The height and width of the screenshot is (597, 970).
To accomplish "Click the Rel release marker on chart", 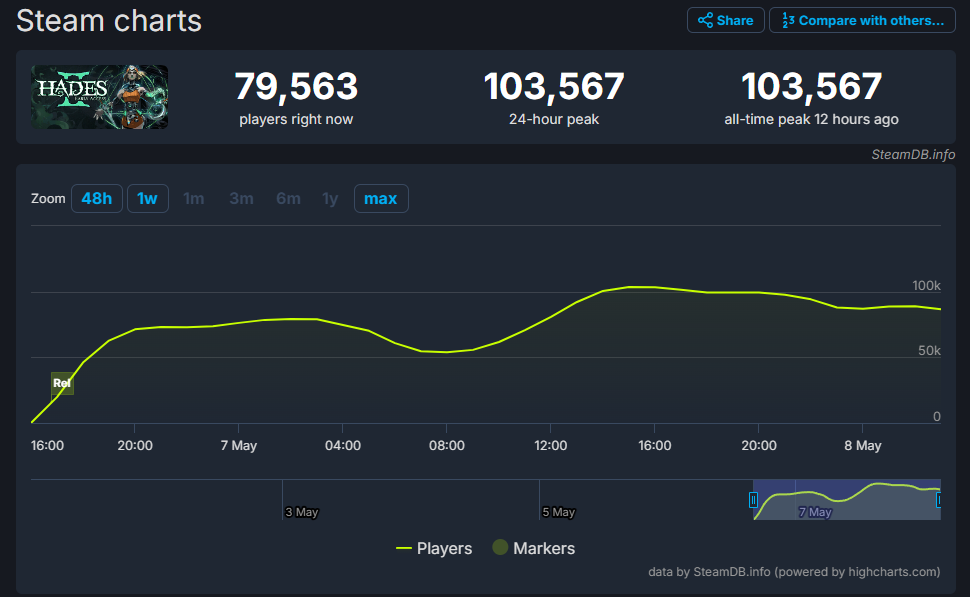I will [62, 383].
